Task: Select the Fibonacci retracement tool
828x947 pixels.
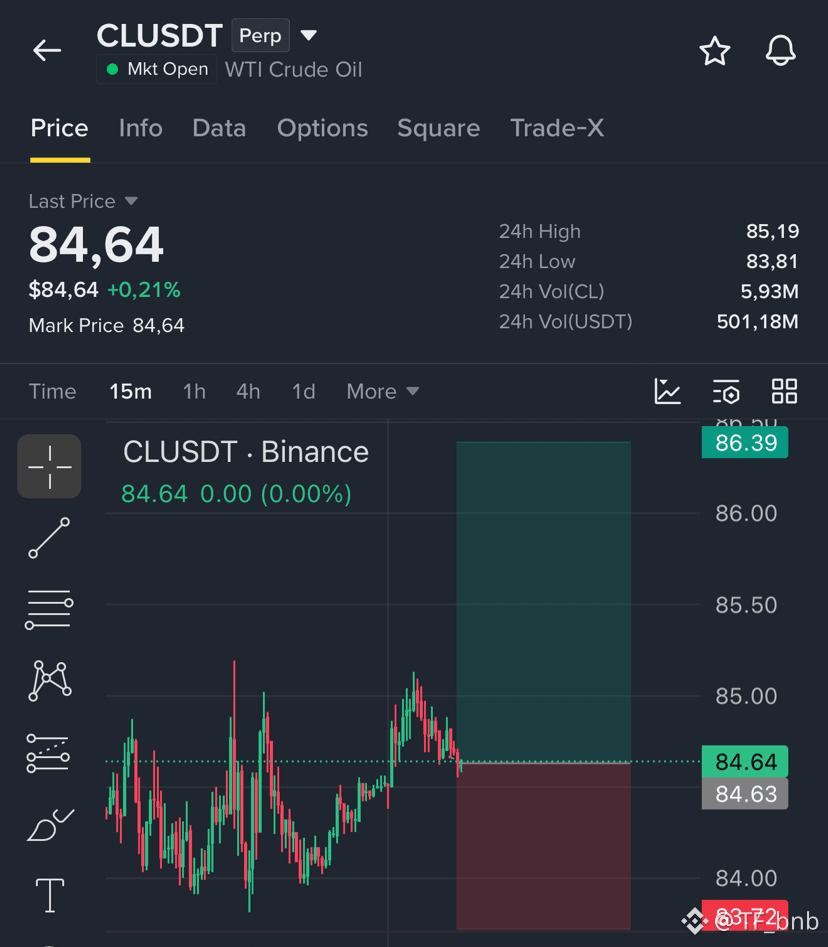Action: click(x=48, y=753)
